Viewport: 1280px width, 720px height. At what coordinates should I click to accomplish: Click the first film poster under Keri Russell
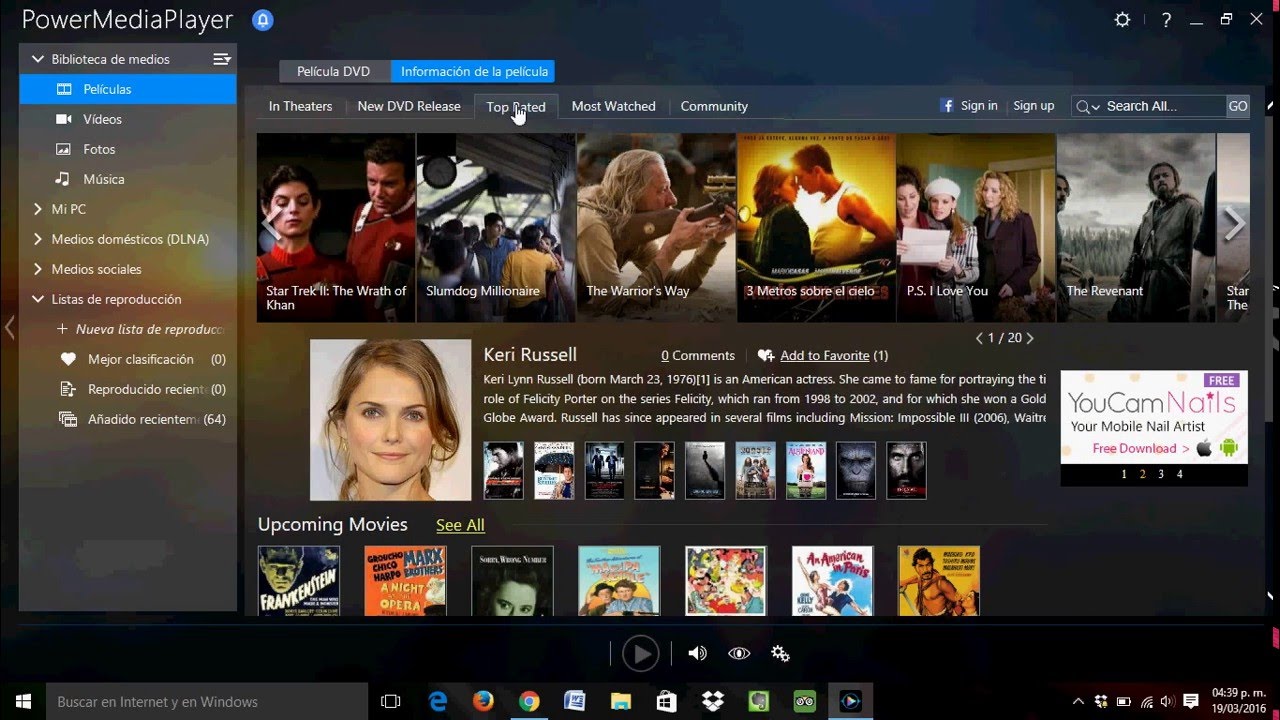point(503,470)
